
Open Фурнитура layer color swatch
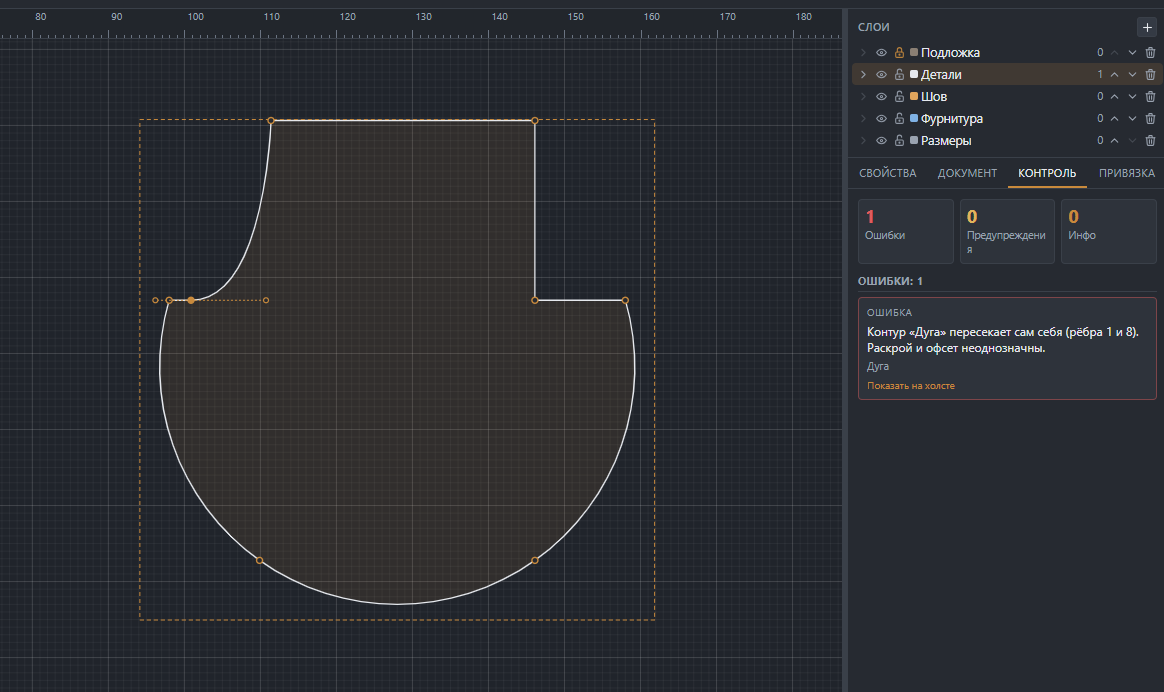[914, 118]
